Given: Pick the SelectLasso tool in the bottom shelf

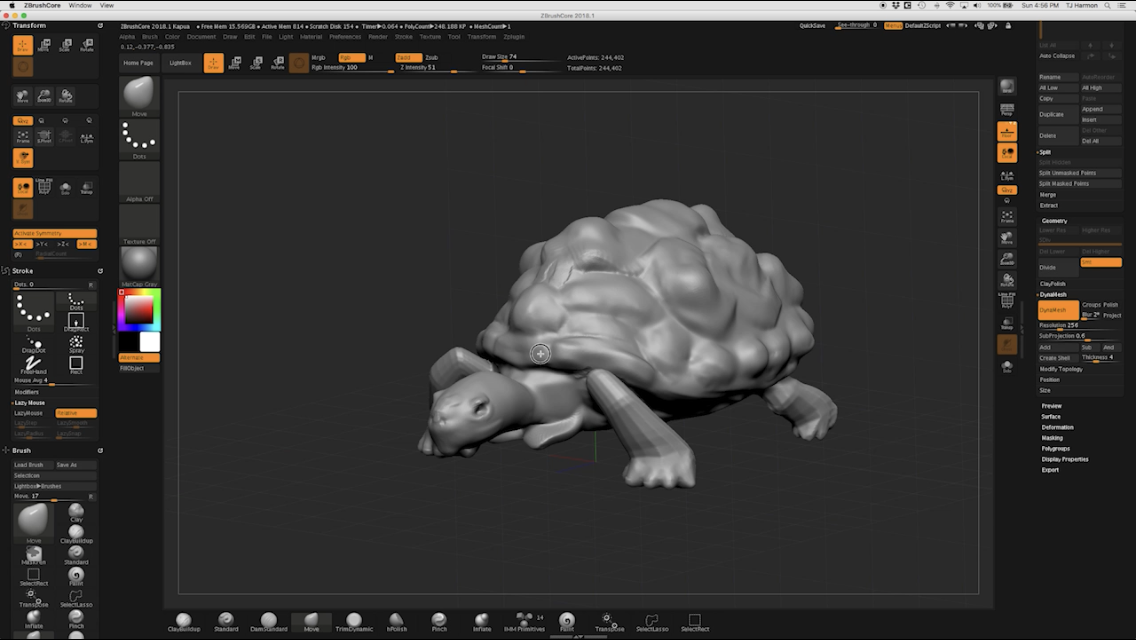Looking at the screenshot, I should pyautogui.click(x=652, y=622).
